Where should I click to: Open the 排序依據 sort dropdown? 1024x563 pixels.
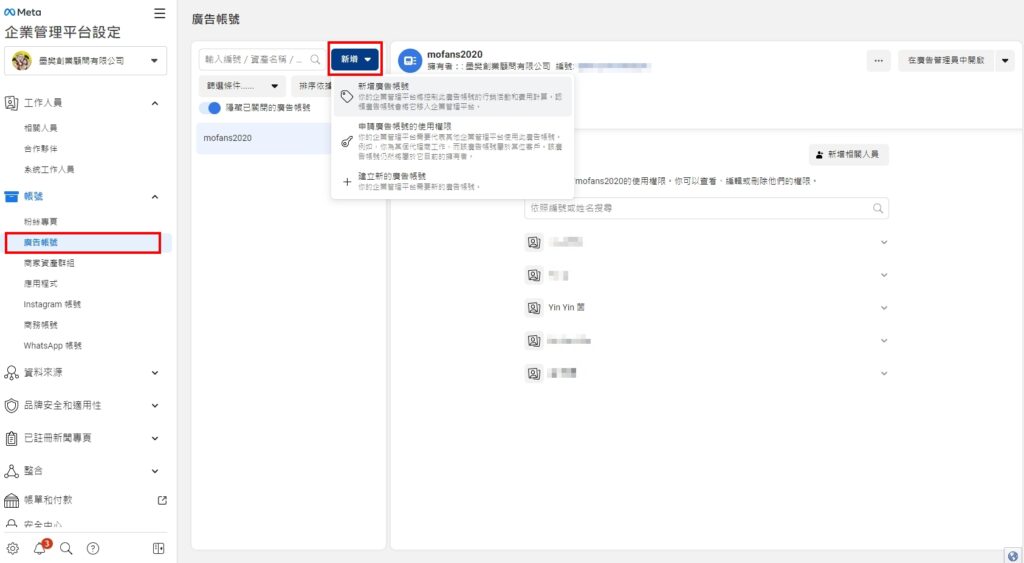[x=311, y=86]
